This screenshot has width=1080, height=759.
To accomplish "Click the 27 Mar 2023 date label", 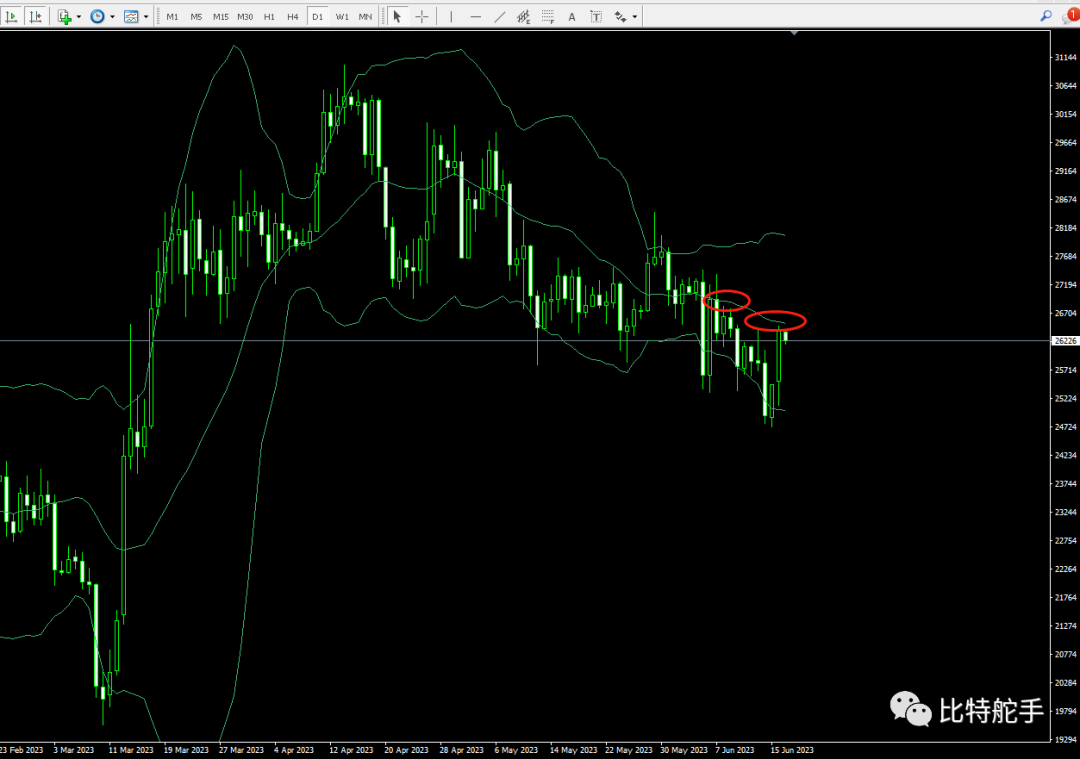I will [241, 750].
